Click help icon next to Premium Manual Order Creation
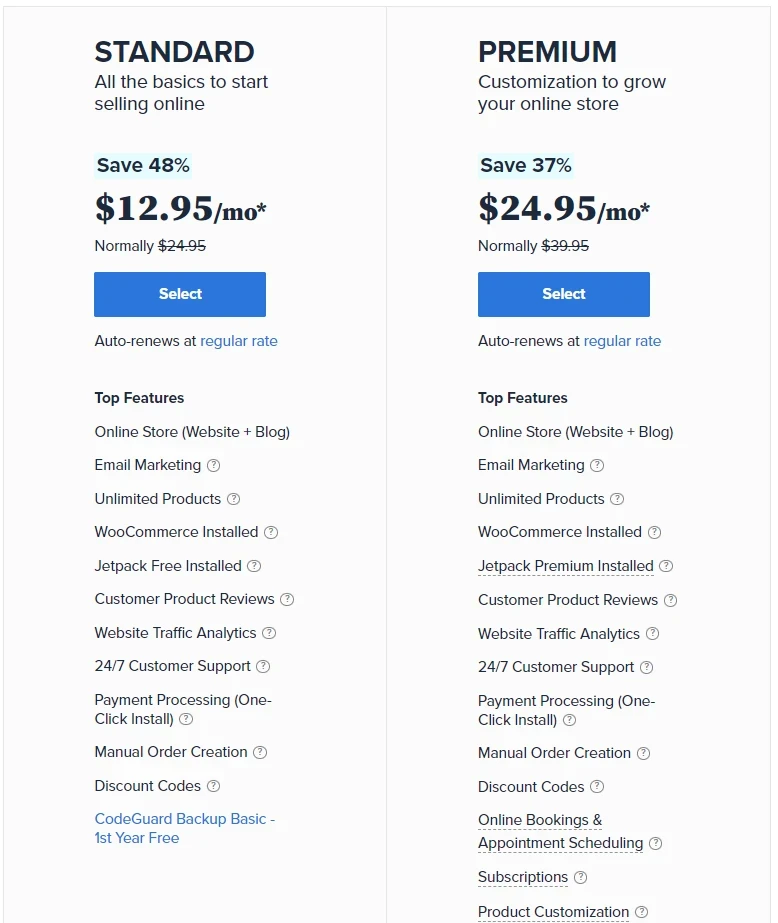 643,753
